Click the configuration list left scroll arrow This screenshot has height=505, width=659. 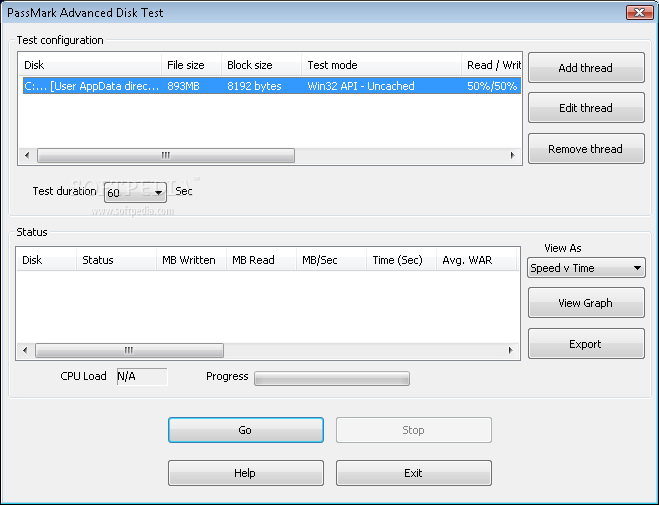(x=27, y=155)
